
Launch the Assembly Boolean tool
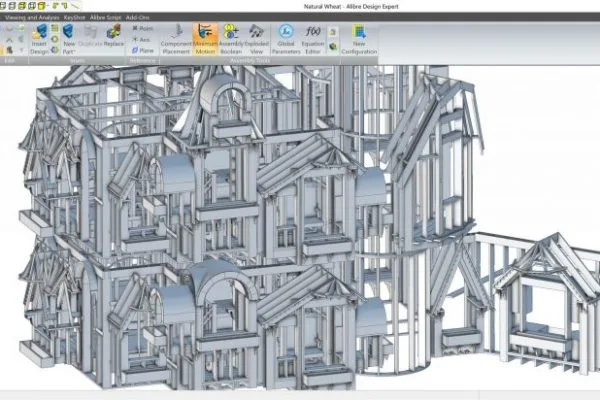tap(231, 39)
